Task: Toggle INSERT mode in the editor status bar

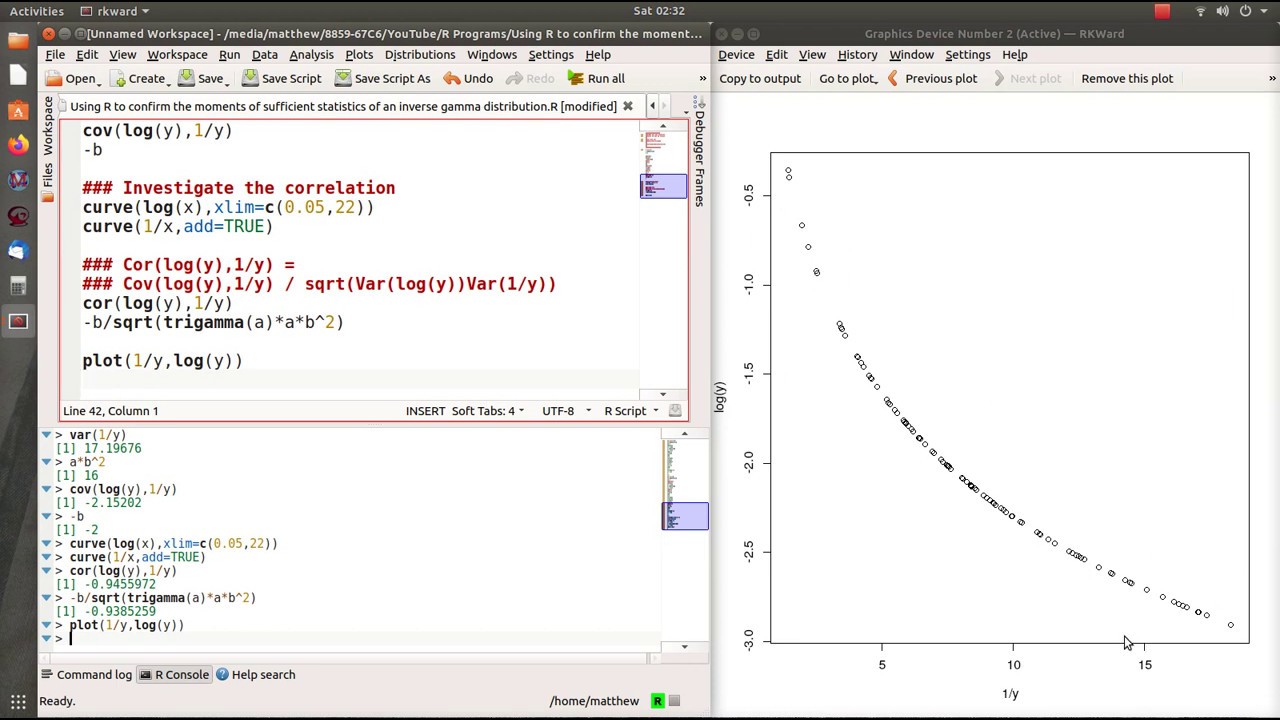Action: pos(425,411)
